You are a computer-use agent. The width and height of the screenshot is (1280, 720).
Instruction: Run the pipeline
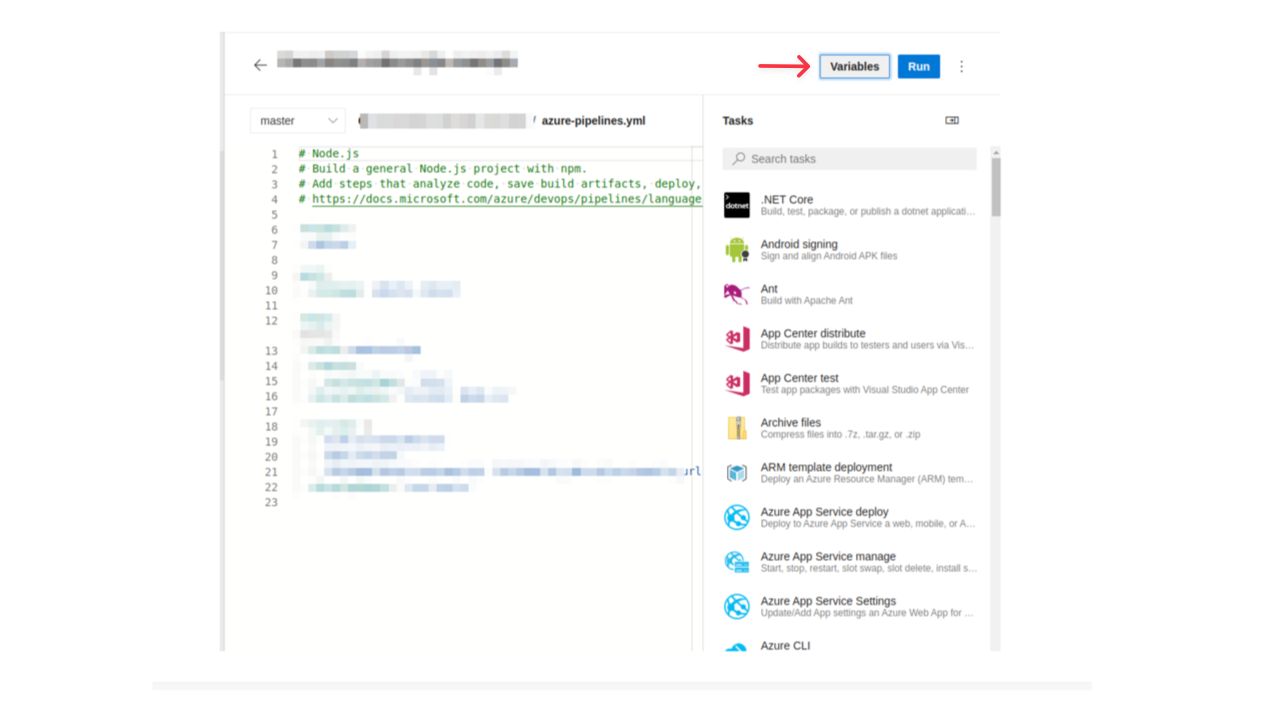tap(918, 66)
